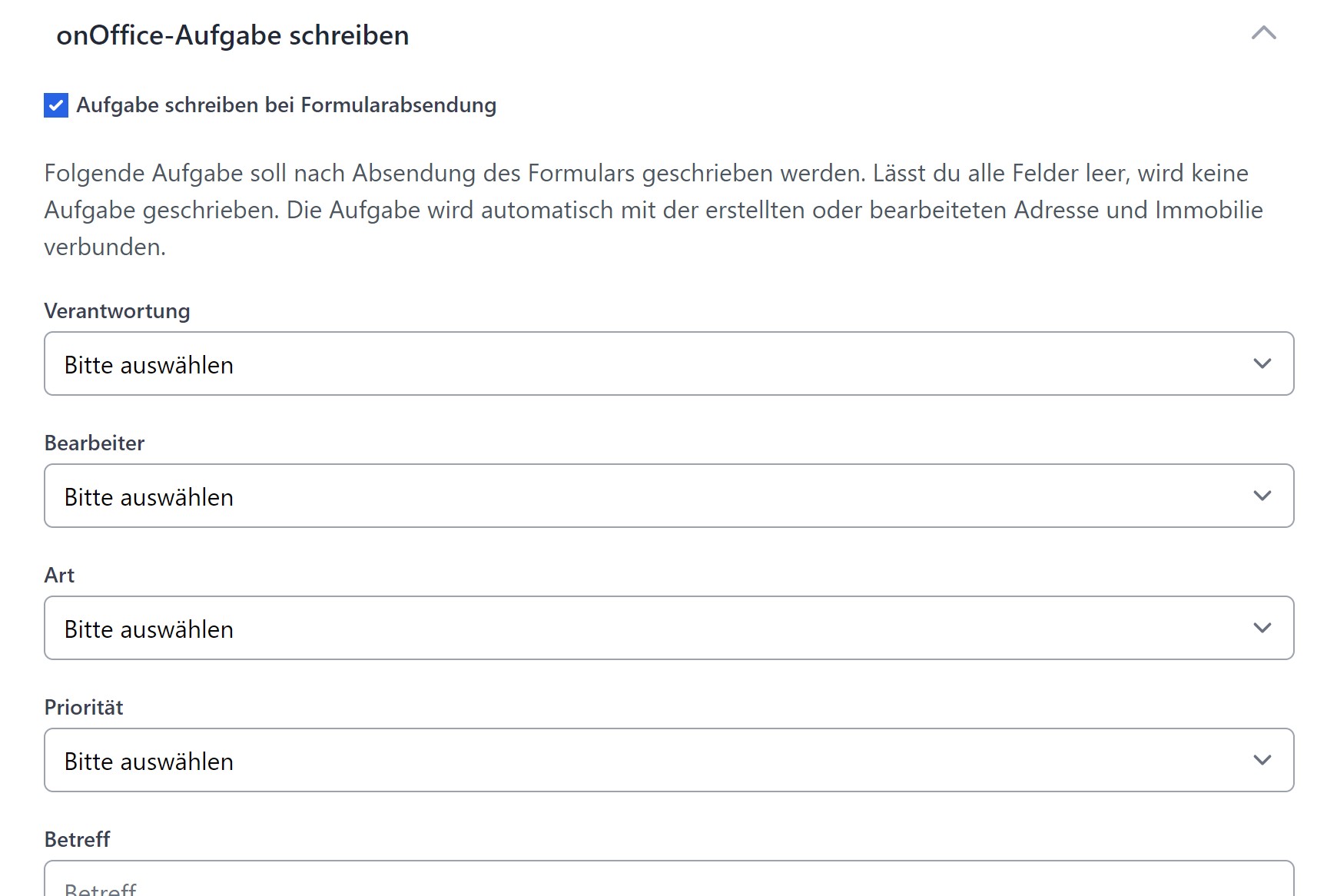
Task: Click the chevron arrow in Verantwortung select
Action: 1262,363
